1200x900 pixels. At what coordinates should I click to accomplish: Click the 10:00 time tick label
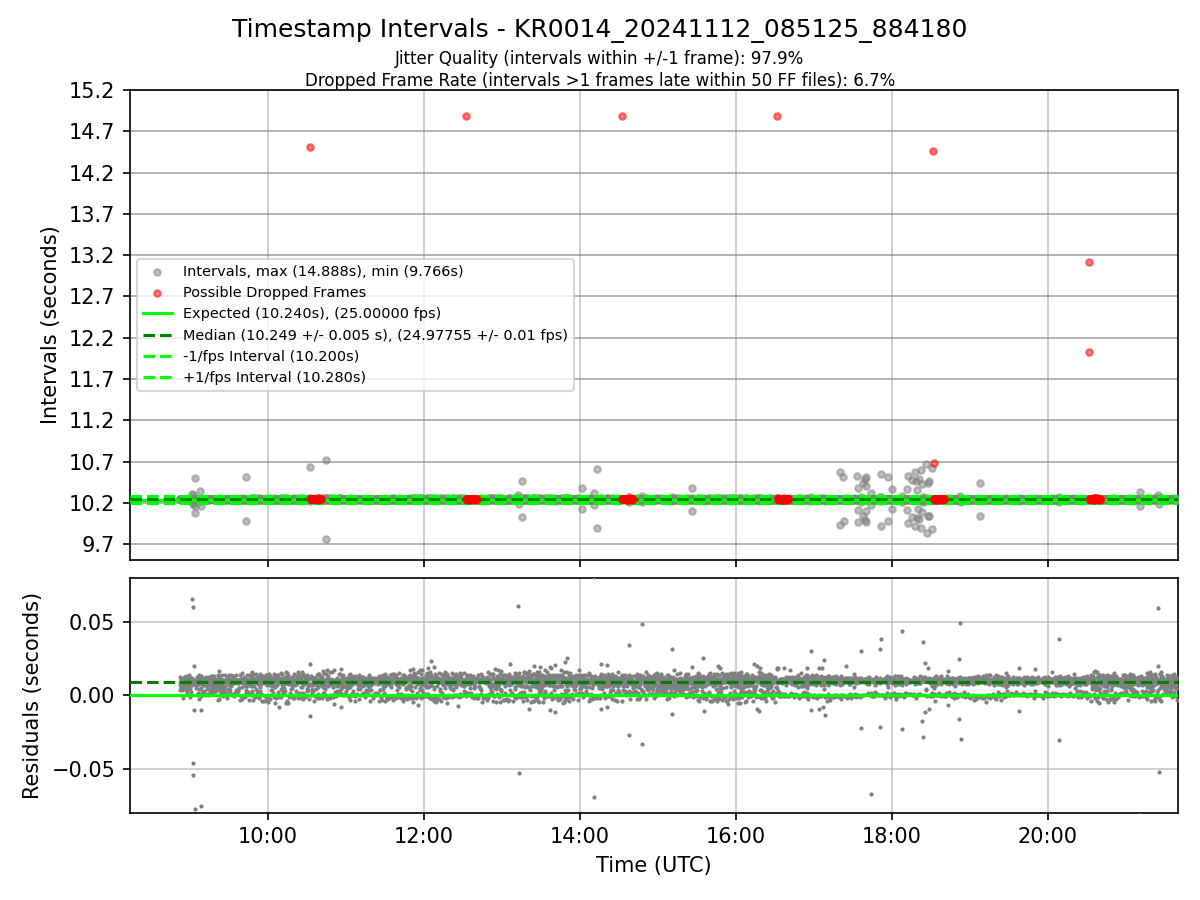267,834
